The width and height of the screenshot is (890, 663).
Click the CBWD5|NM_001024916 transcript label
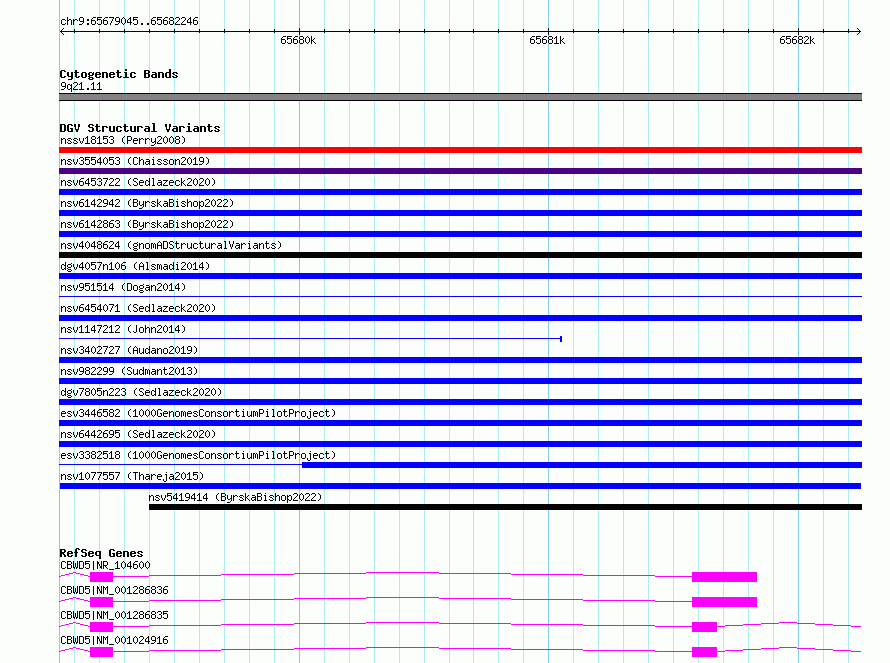(114, 640)
